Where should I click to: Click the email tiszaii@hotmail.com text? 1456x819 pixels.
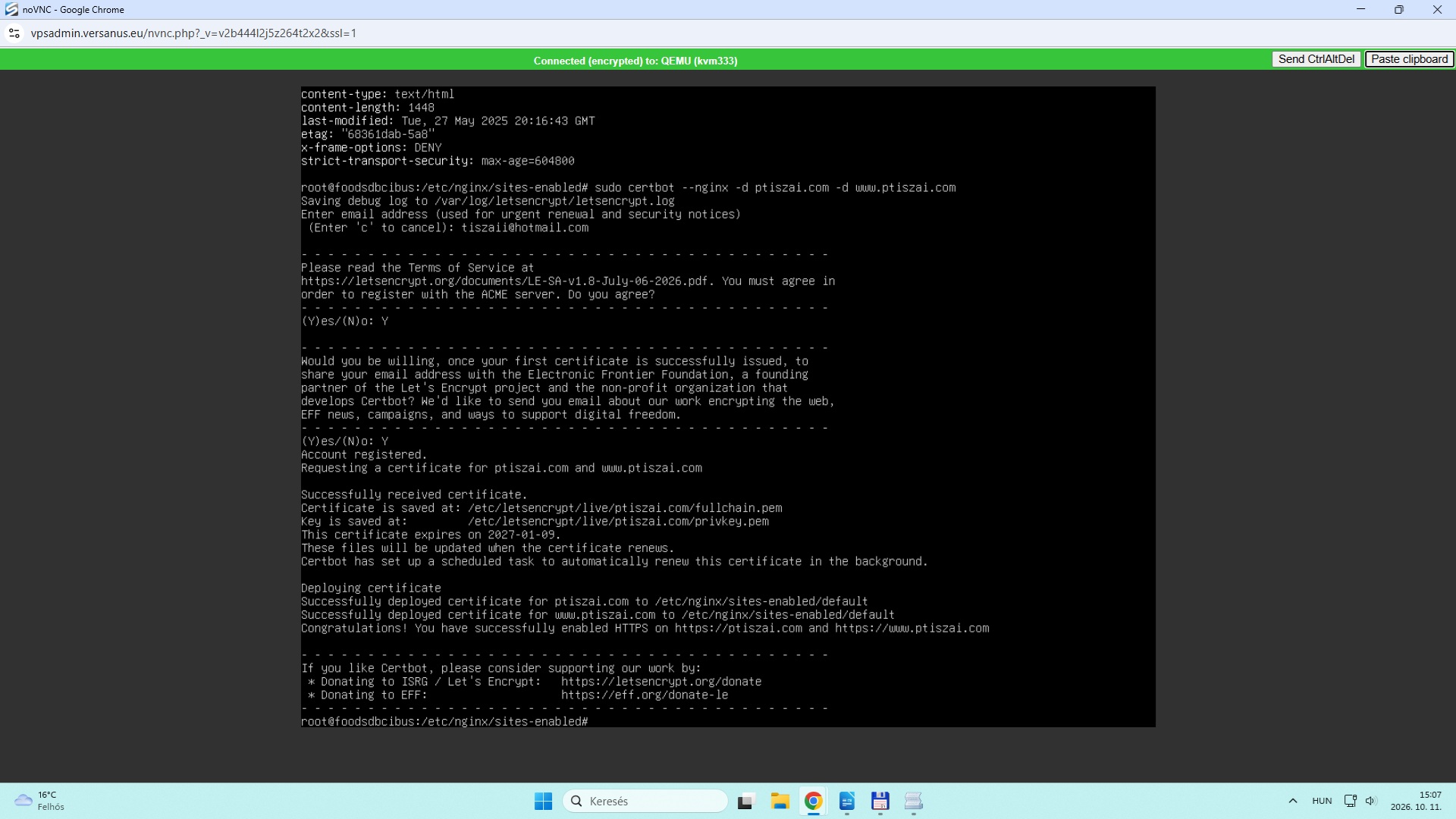(x=525, y=228)
